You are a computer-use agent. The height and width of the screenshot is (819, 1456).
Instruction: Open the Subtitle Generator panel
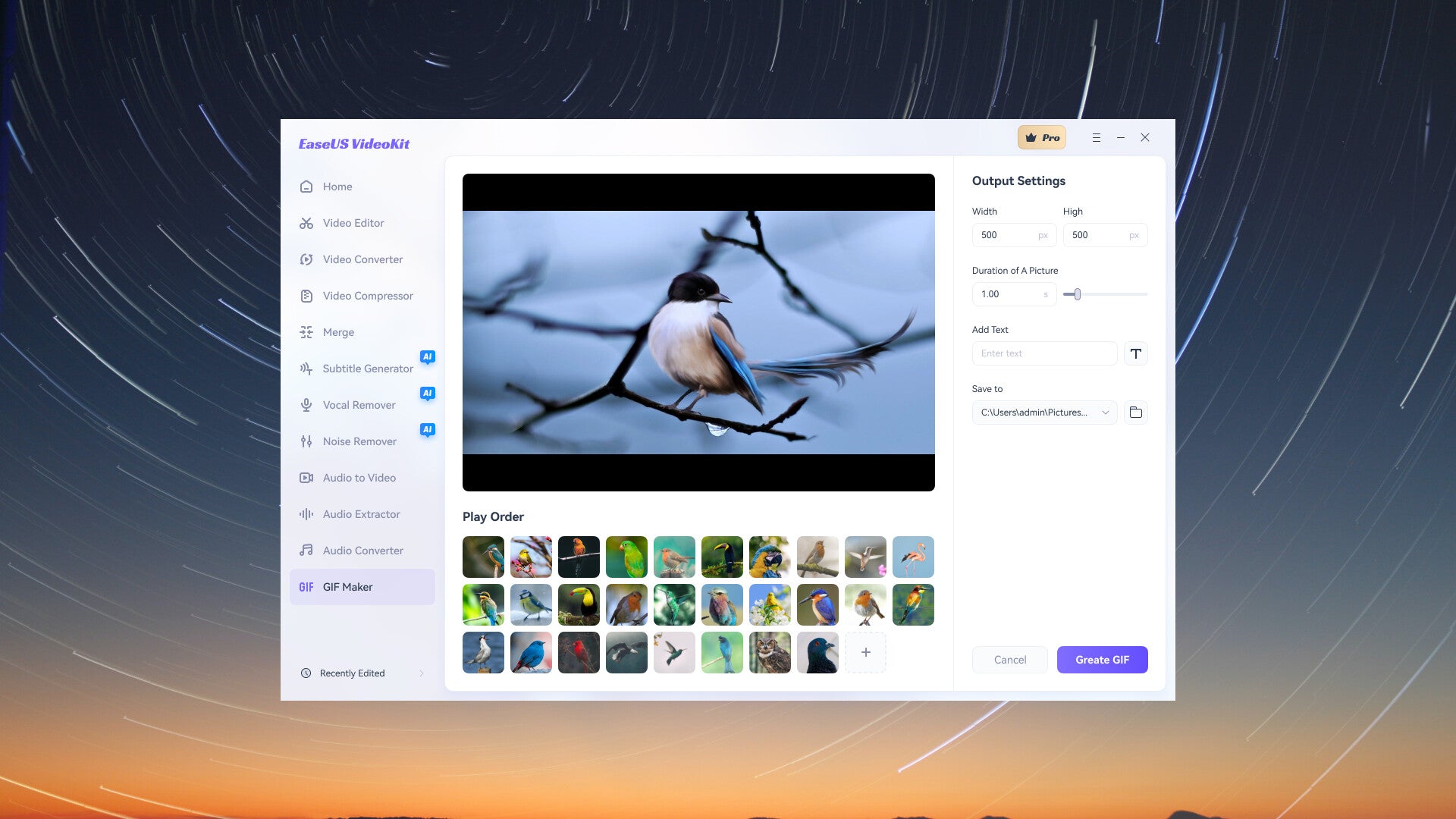[367, 368]
